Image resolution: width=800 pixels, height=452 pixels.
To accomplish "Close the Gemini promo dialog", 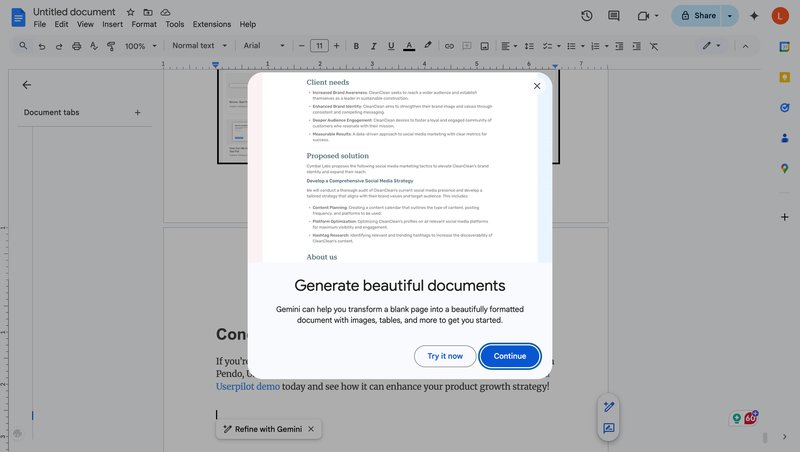I will (537, 86).
